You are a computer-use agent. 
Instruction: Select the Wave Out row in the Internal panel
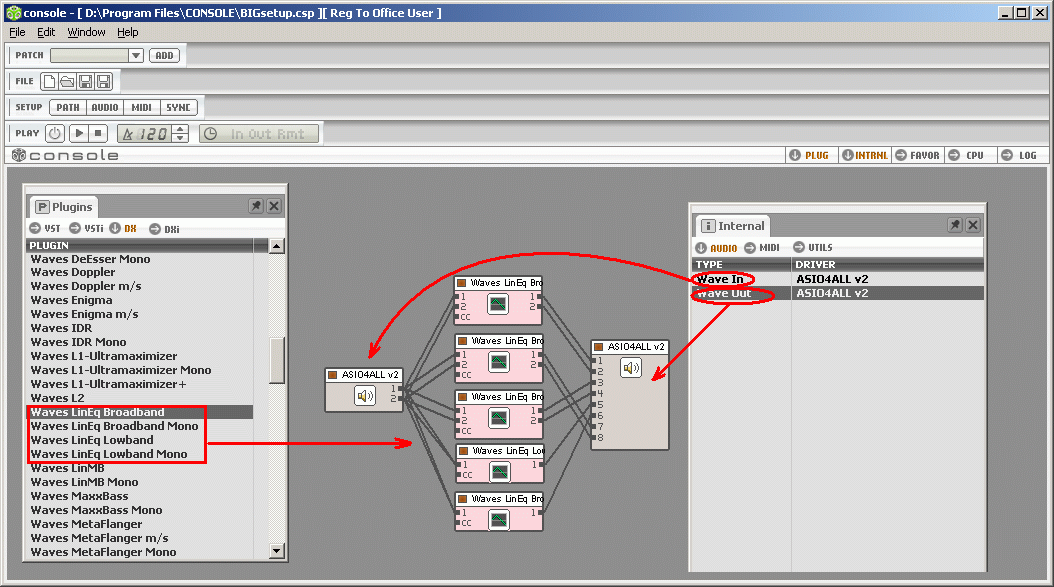coord(838,293)
